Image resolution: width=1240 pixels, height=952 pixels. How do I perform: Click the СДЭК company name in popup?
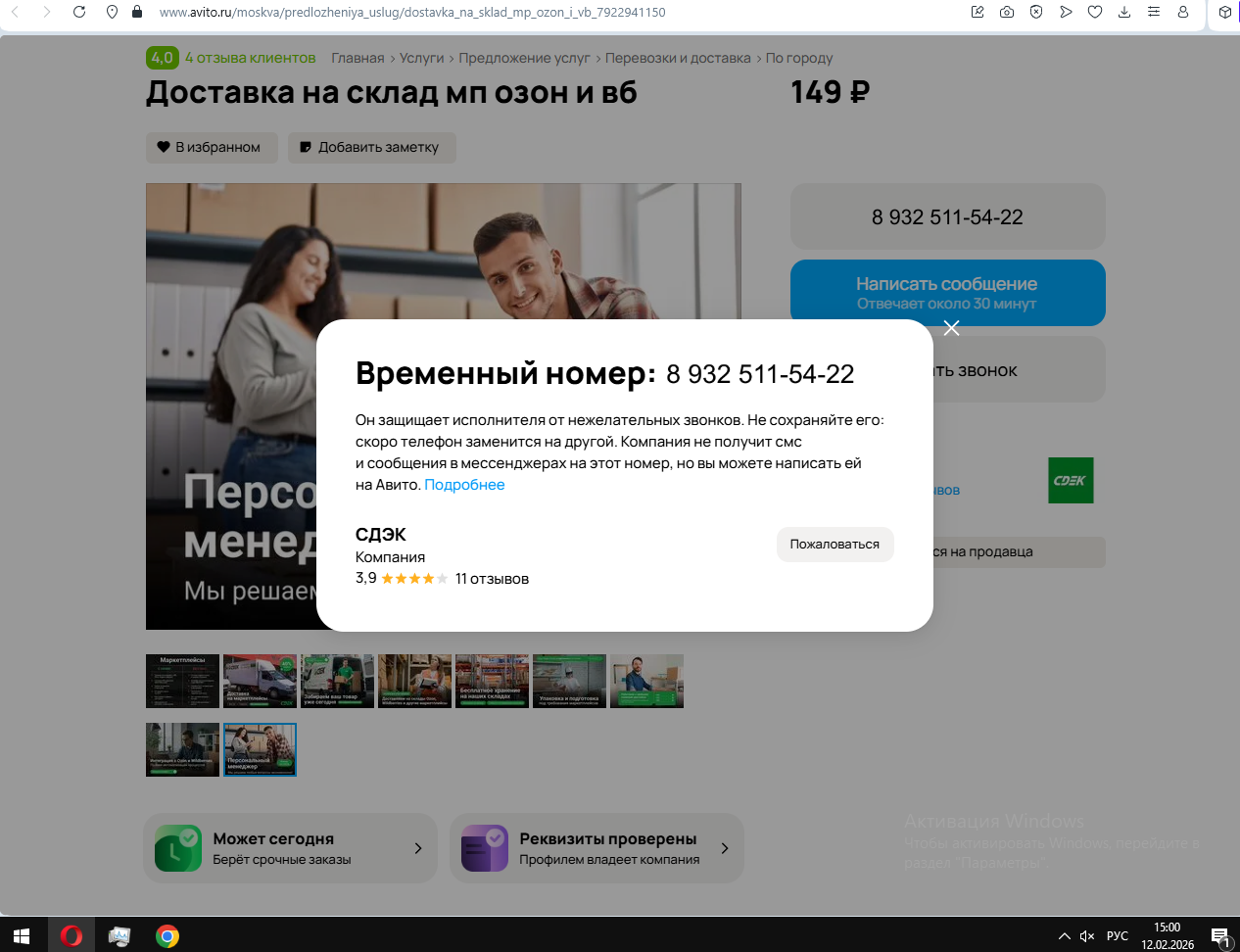coord(381,535)
